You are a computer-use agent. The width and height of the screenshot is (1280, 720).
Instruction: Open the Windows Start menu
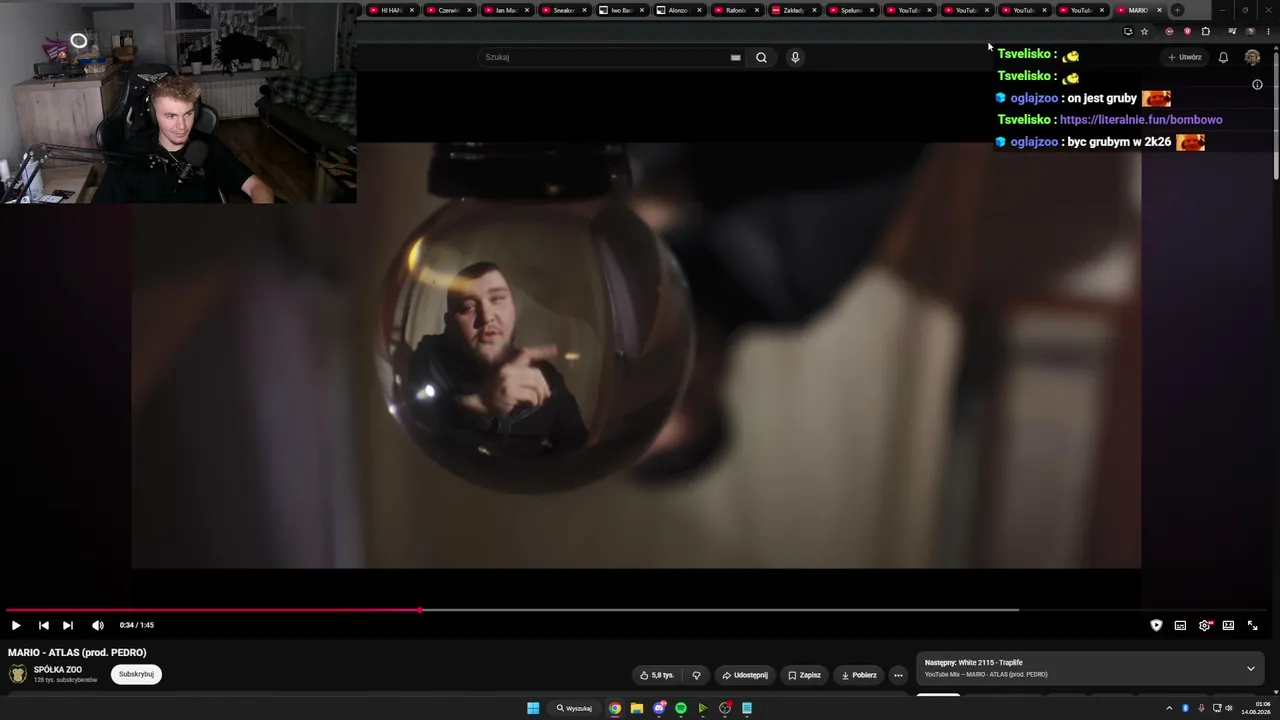click(533, 708)
